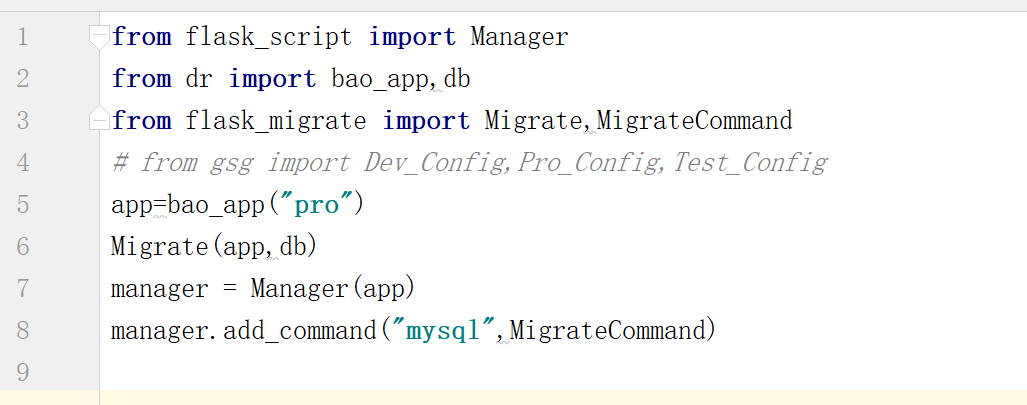The image size is (1027, 405).
Task: Click line number 1 in the gutter
Action: 23,38
